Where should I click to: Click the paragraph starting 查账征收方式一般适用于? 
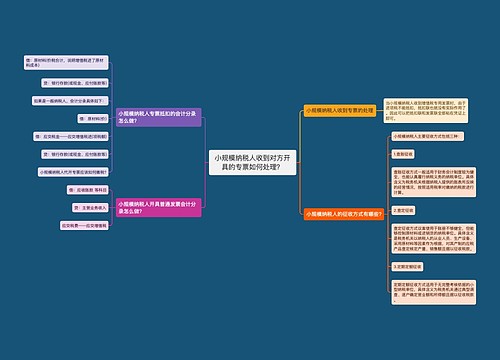434,182
